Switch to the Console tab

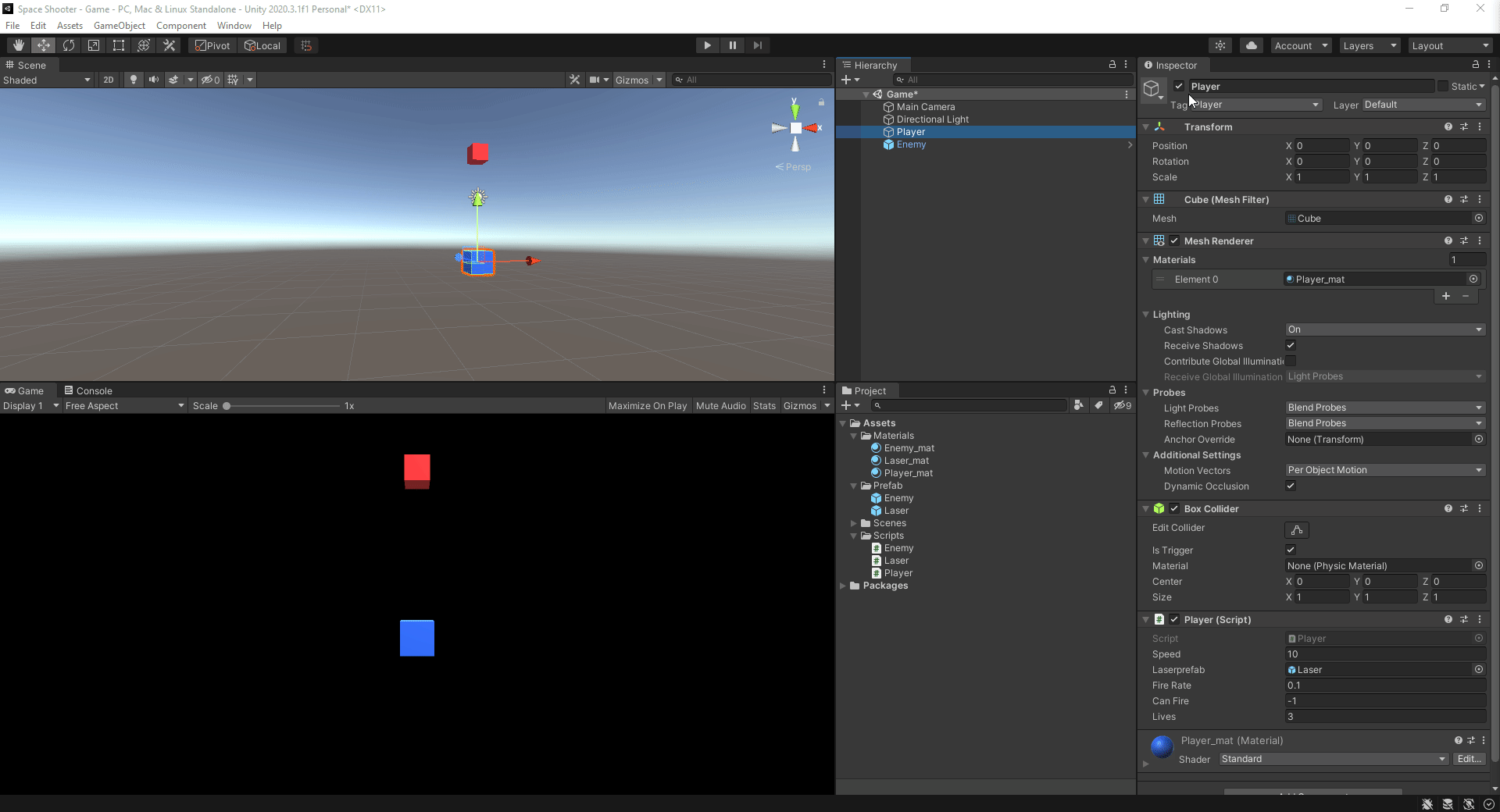88,390
